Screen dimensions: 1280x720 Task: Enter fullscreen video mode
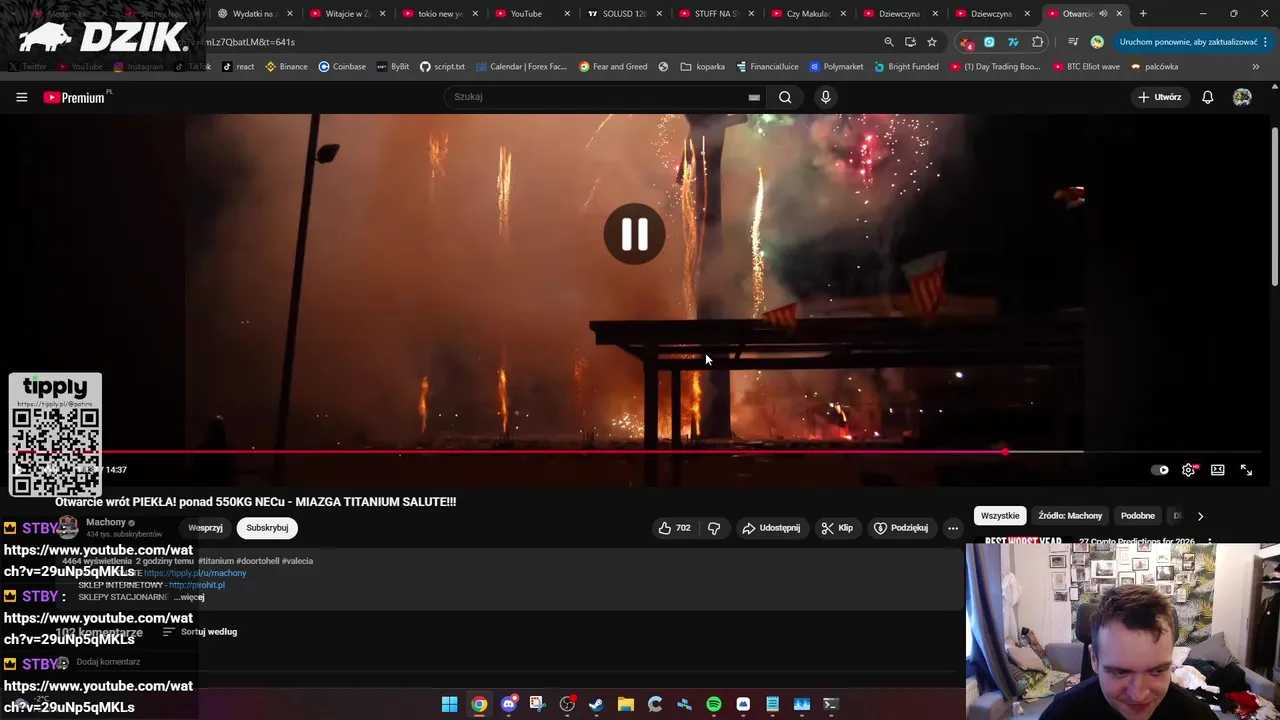(1246, 470)
